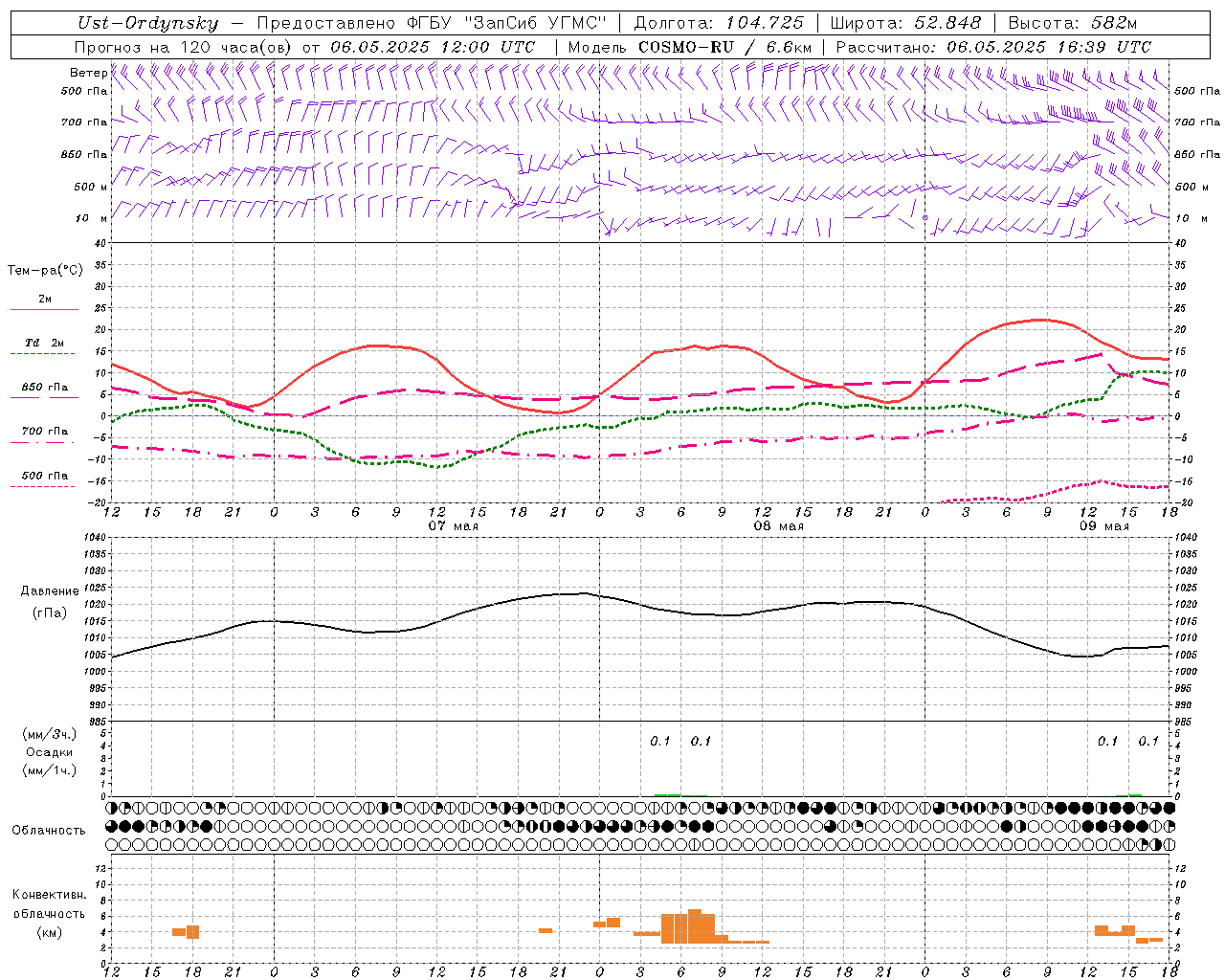The image size is (1225, 980).
Task: Select the Высота: 582м elevation value
Action: (1072, 24)
